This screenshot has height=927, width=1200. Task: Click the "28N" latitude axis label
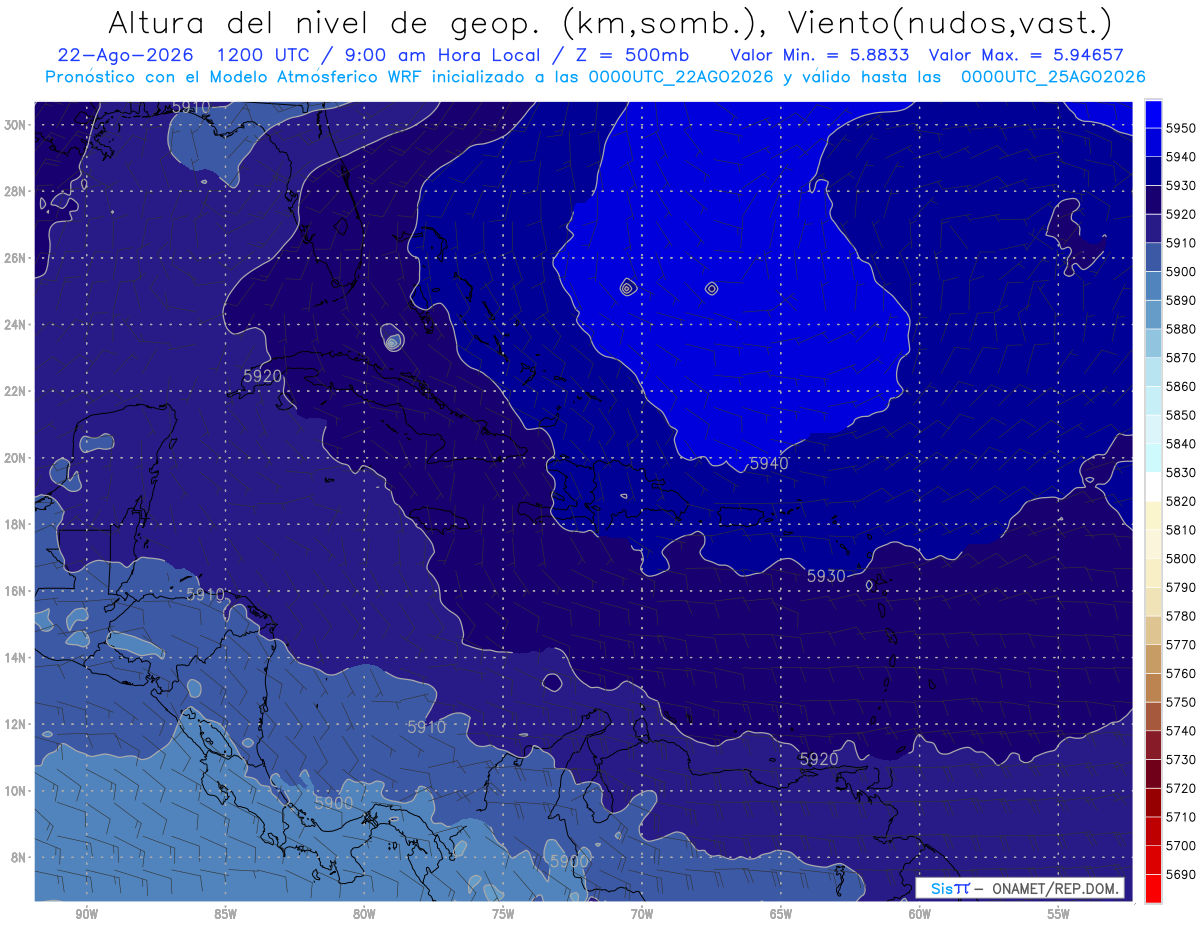(x=15, y=191)
